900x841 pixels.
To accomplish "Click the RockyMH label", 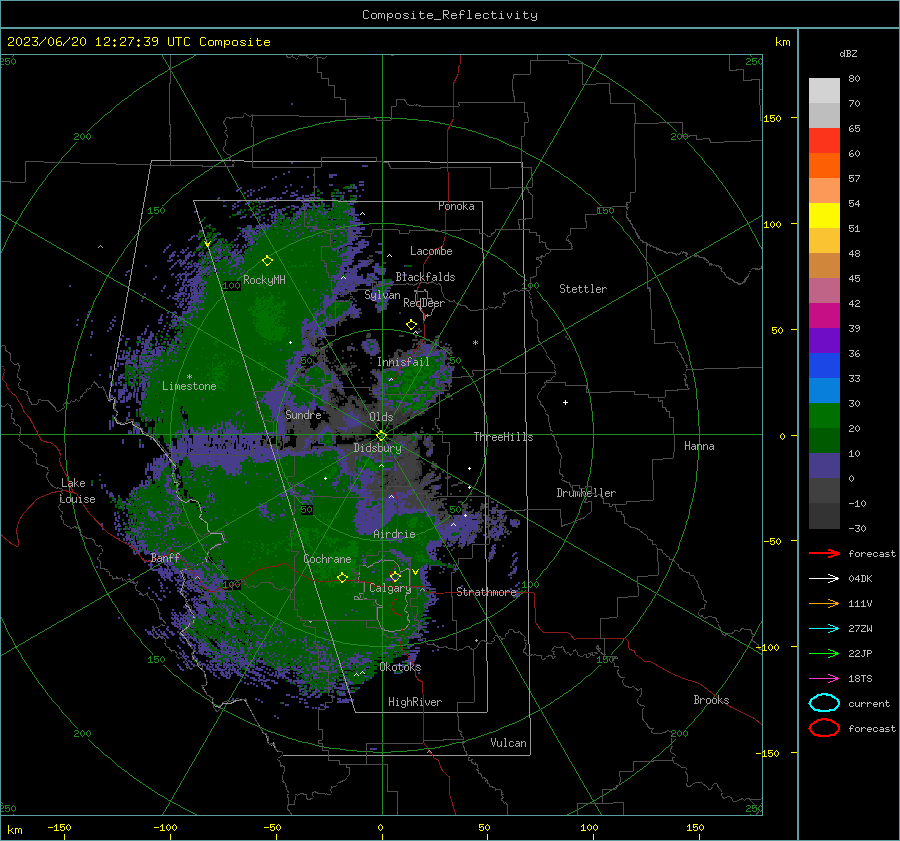I will click(x=264, y=280).
